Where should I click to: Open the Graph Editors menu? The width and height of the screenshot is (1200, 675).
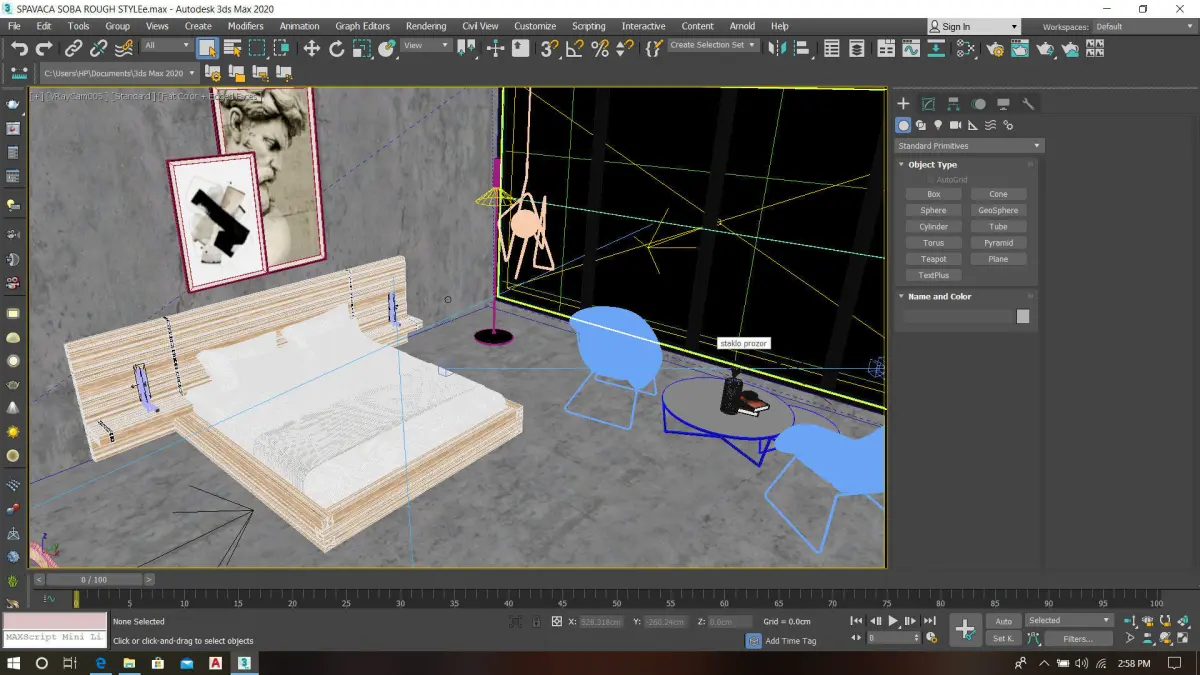point(362,26)
